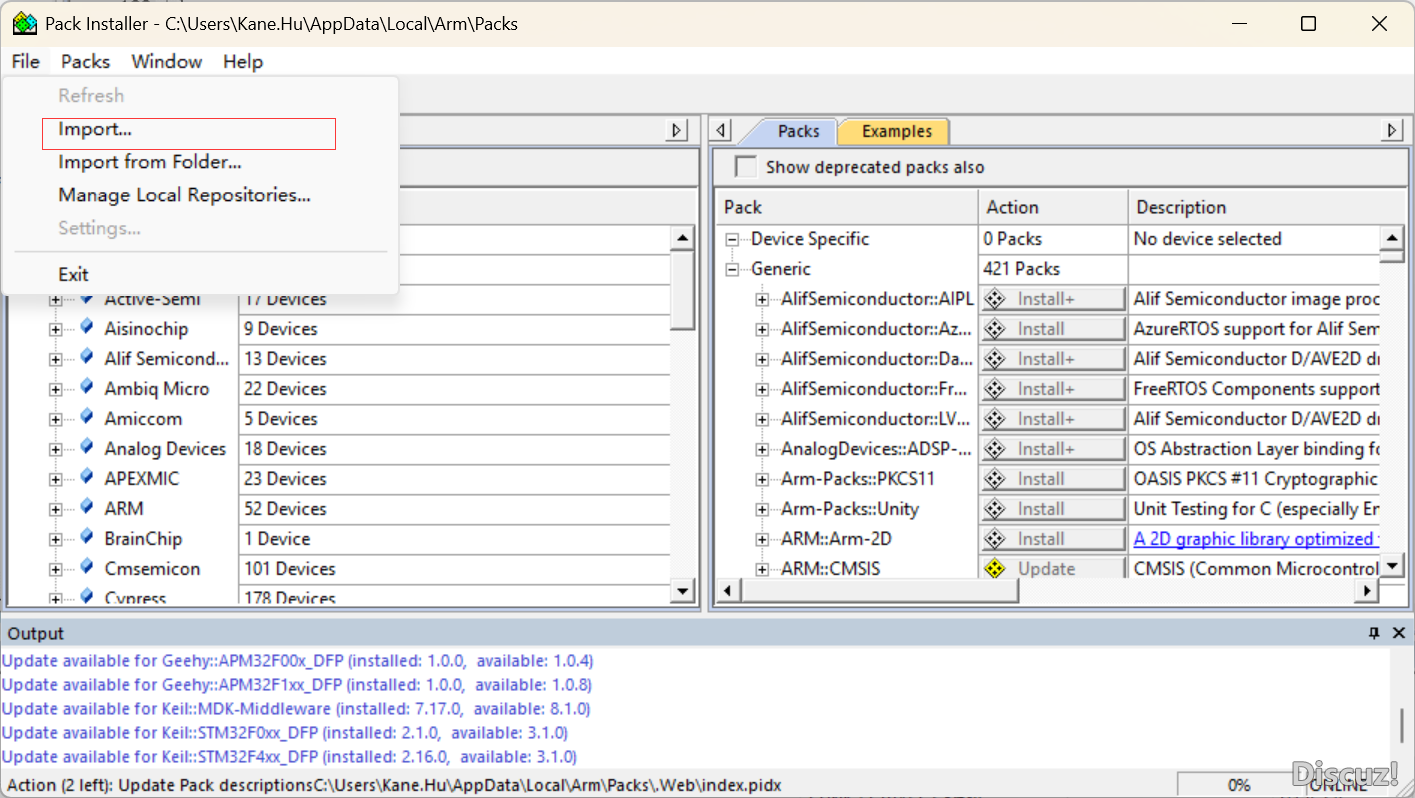Viewport: 1415px width, 798px height.
Task: Click Install button for Arm-Packs::Unity
Action: (x=1053, y=509)
